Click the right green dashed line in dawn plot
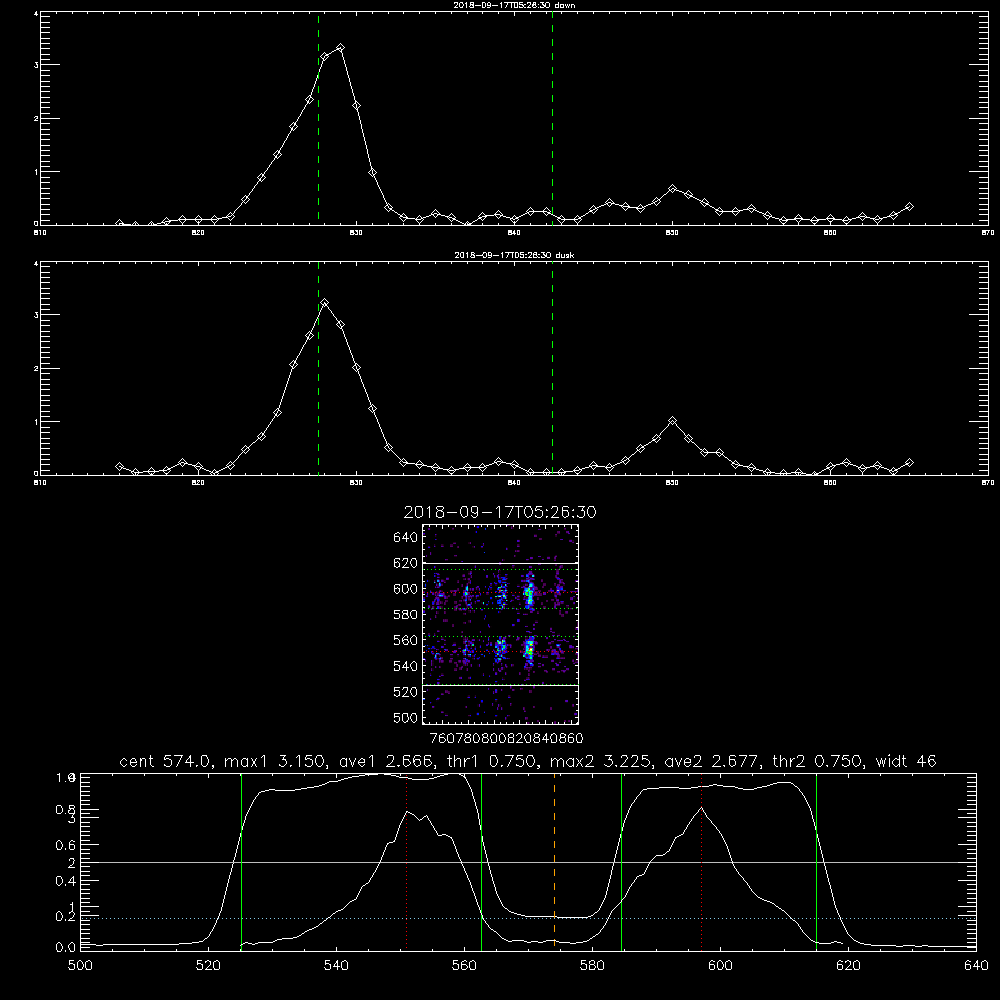1000x1000 pixels. click(x=552, y=118)
